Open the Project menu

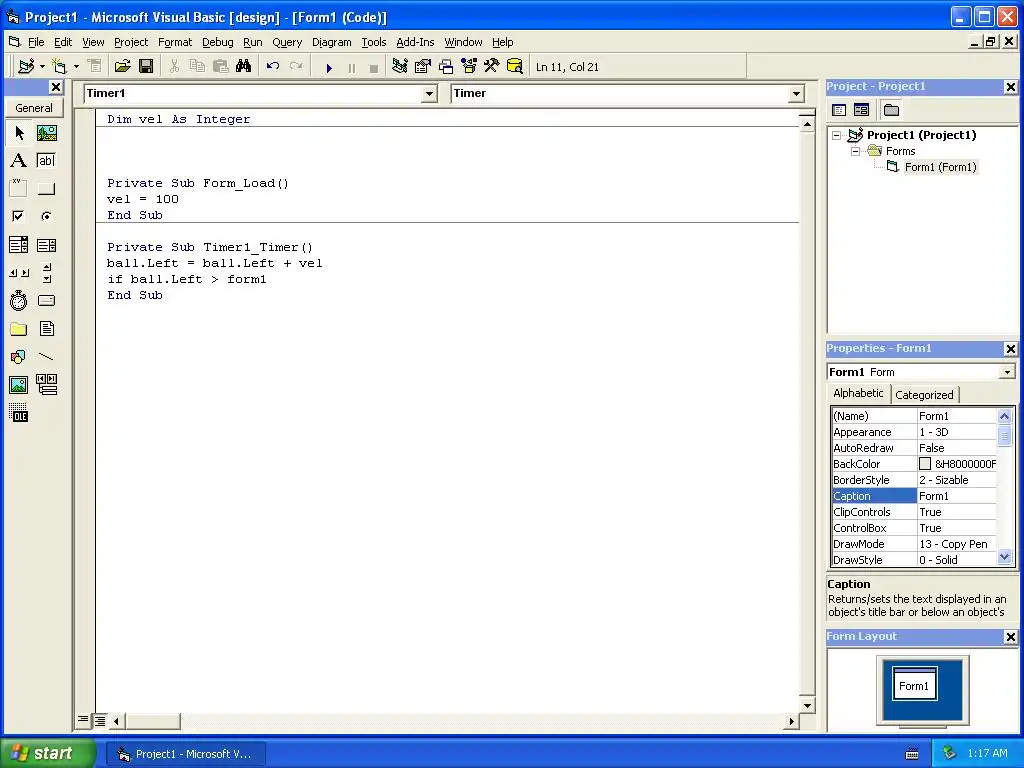(131, 42)
